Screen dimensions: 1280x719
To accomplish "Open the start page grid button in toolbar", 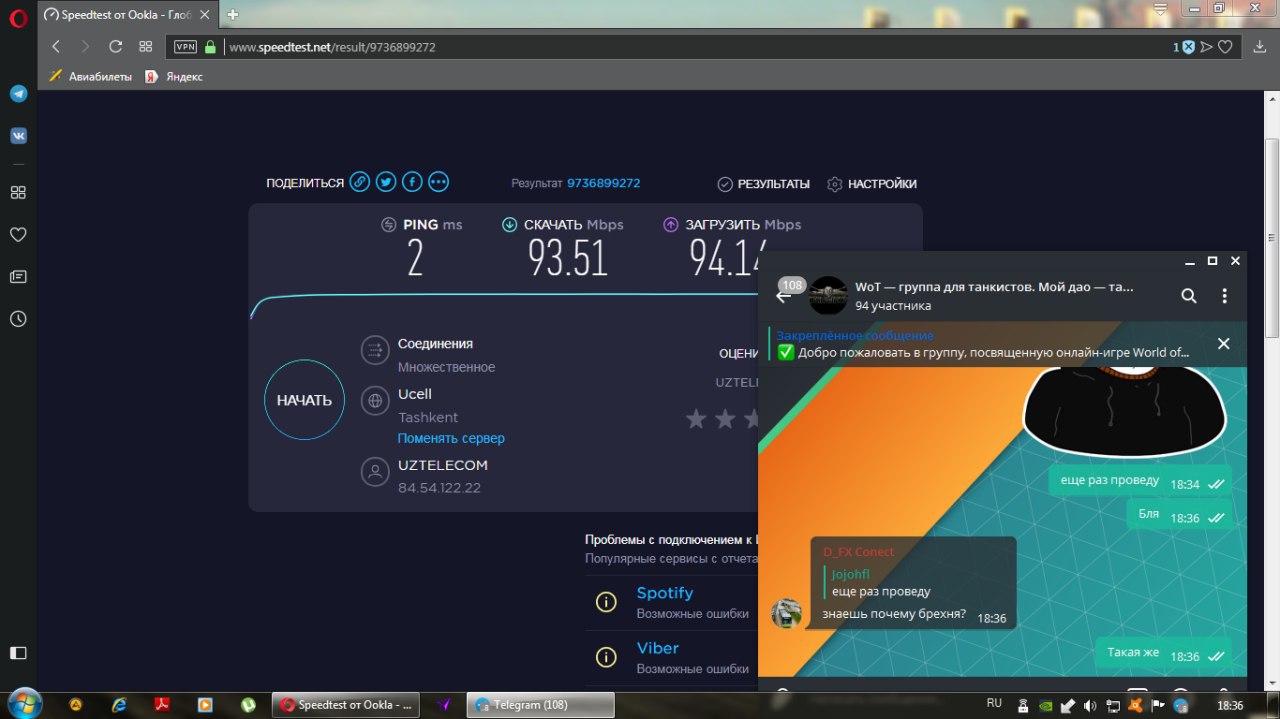I will point(145,46).
